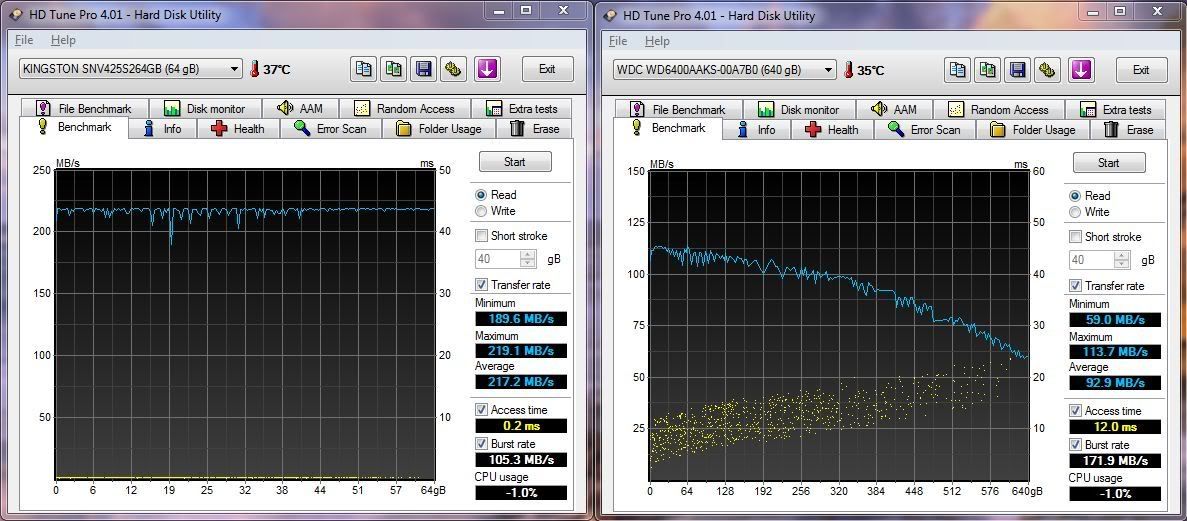Open the File menu in the Kingston window
Screen dimensions: 1187x521
(24, 40)
